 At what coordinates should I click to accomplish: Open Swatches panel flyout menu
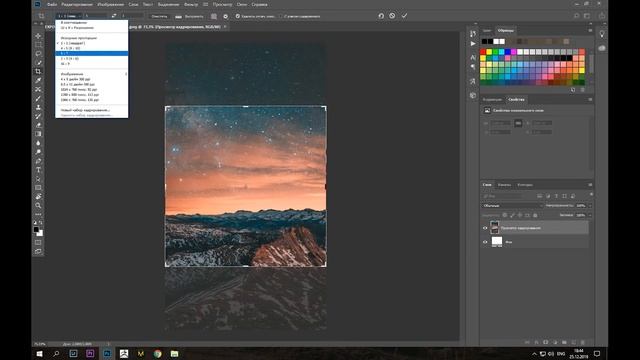(590, 30)
